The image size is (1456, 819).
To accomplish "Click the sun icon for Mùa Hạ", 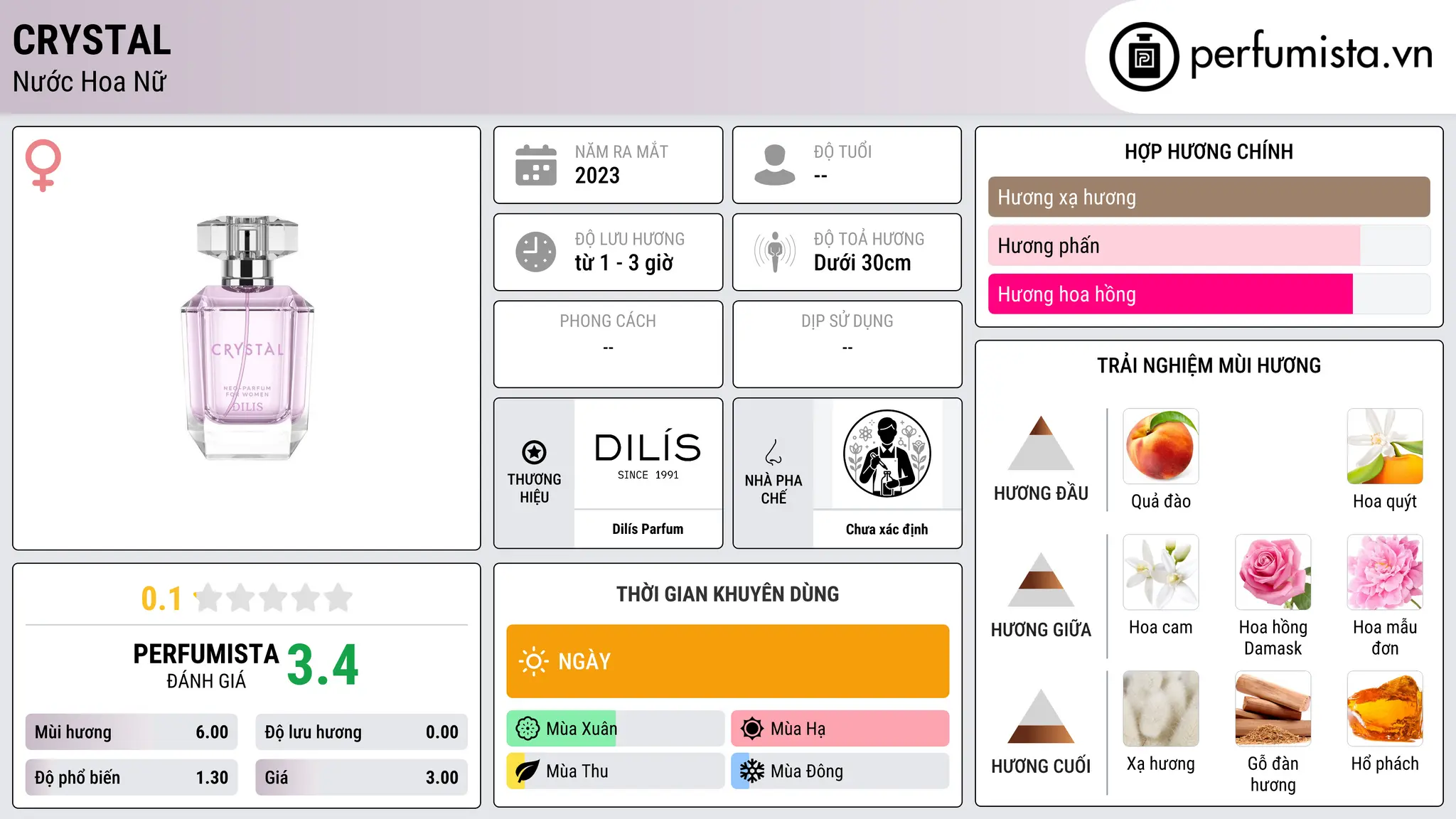I will 752,729.
